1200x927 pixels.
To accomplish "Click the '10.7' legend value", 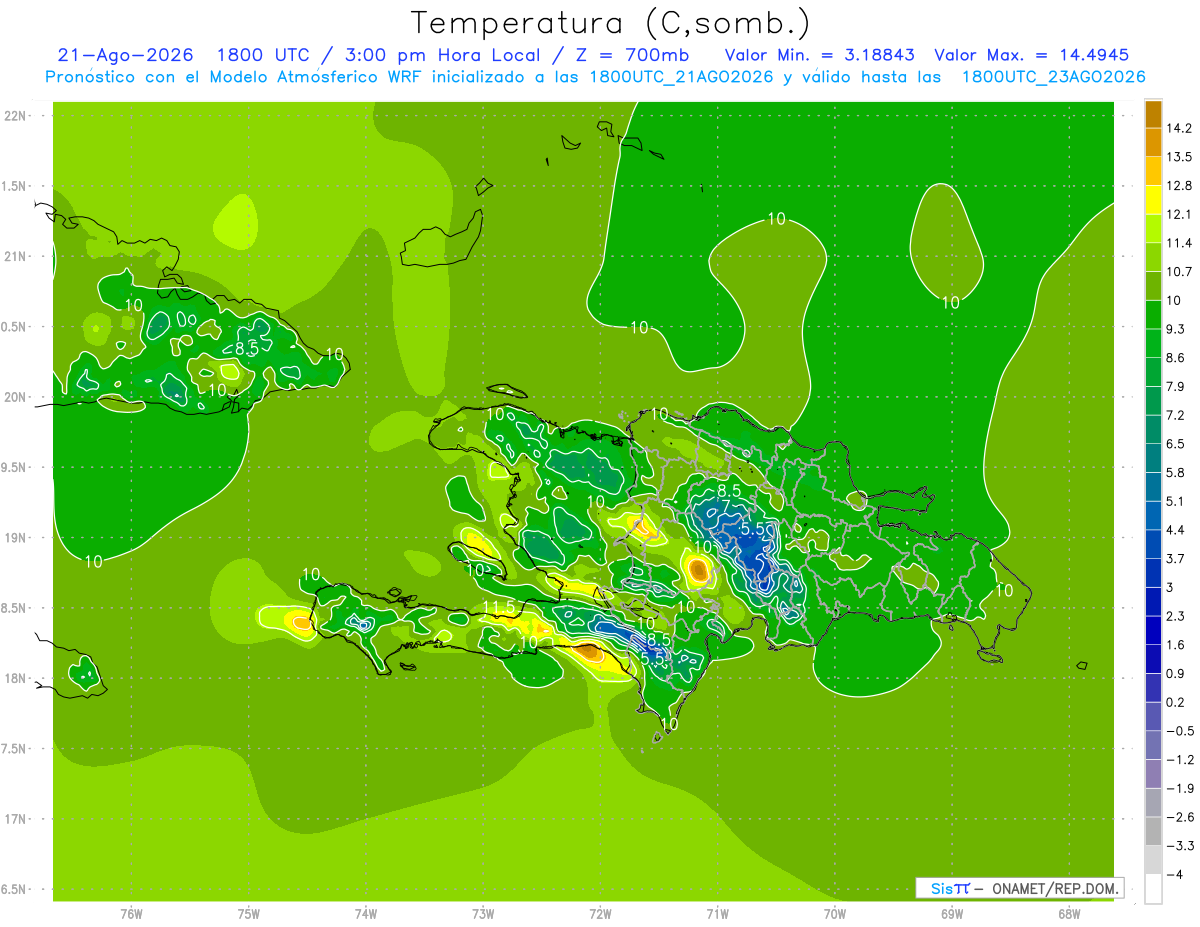I will tap(1178, 272).
